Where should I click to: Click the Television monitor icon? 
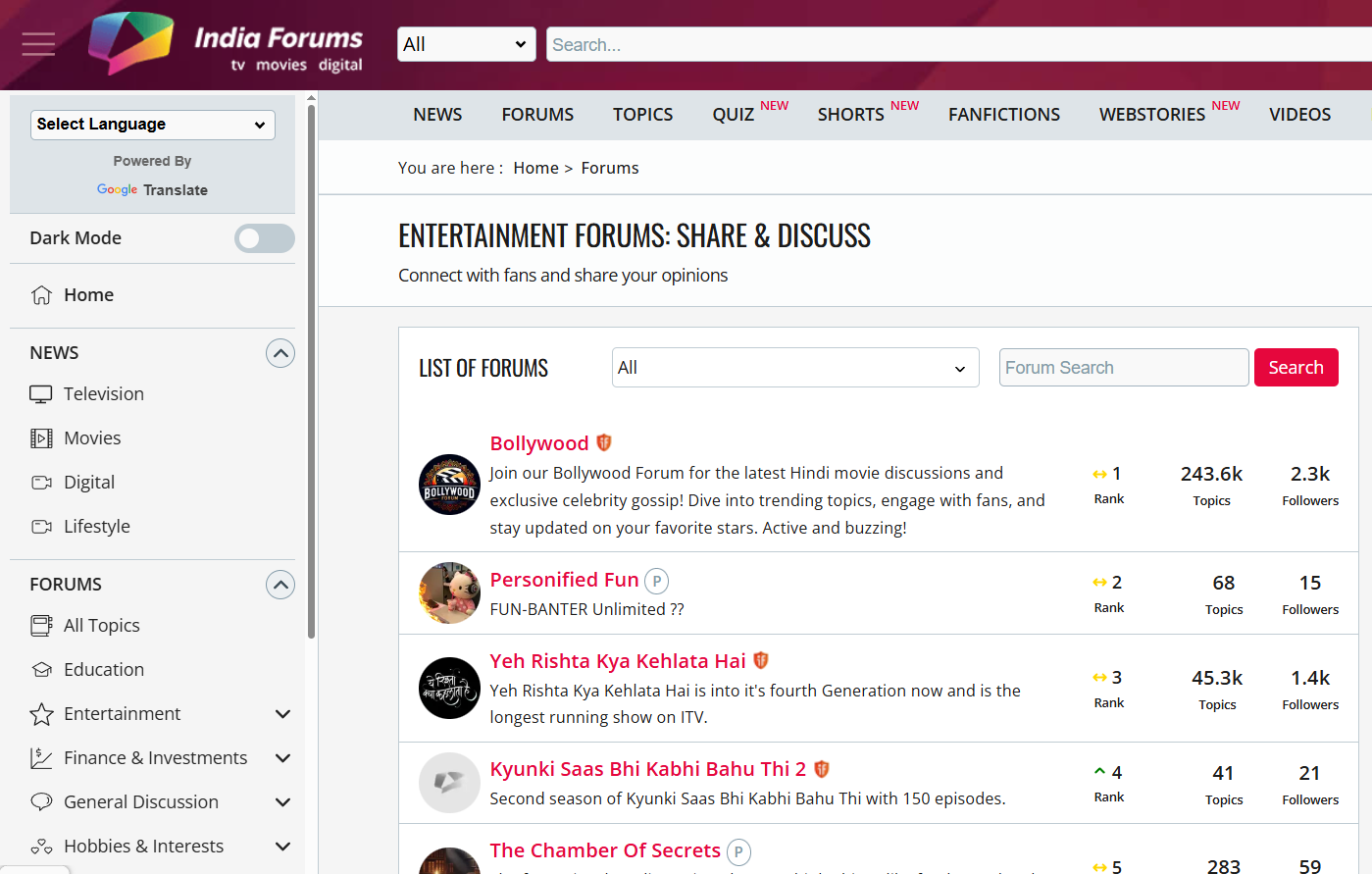coord(41,394)
